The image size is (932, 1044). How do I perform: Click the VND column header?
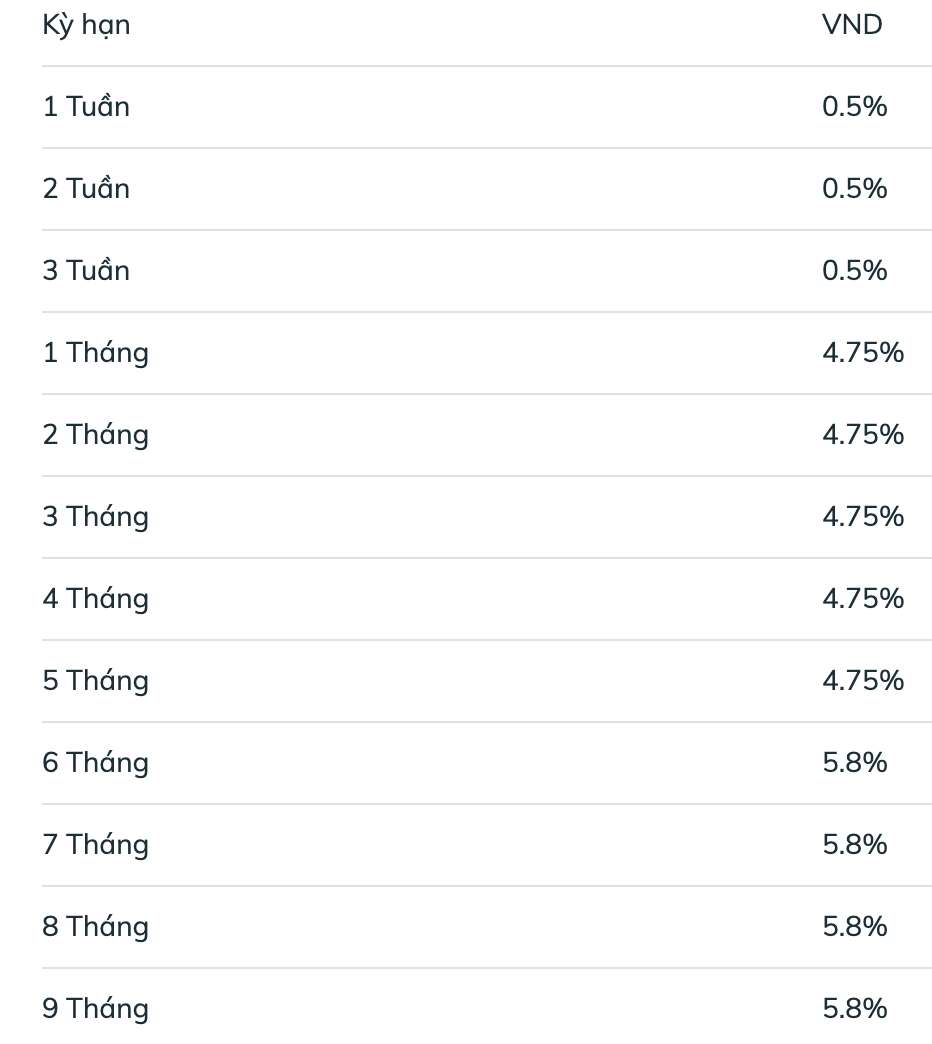click(x=852, y=26)
